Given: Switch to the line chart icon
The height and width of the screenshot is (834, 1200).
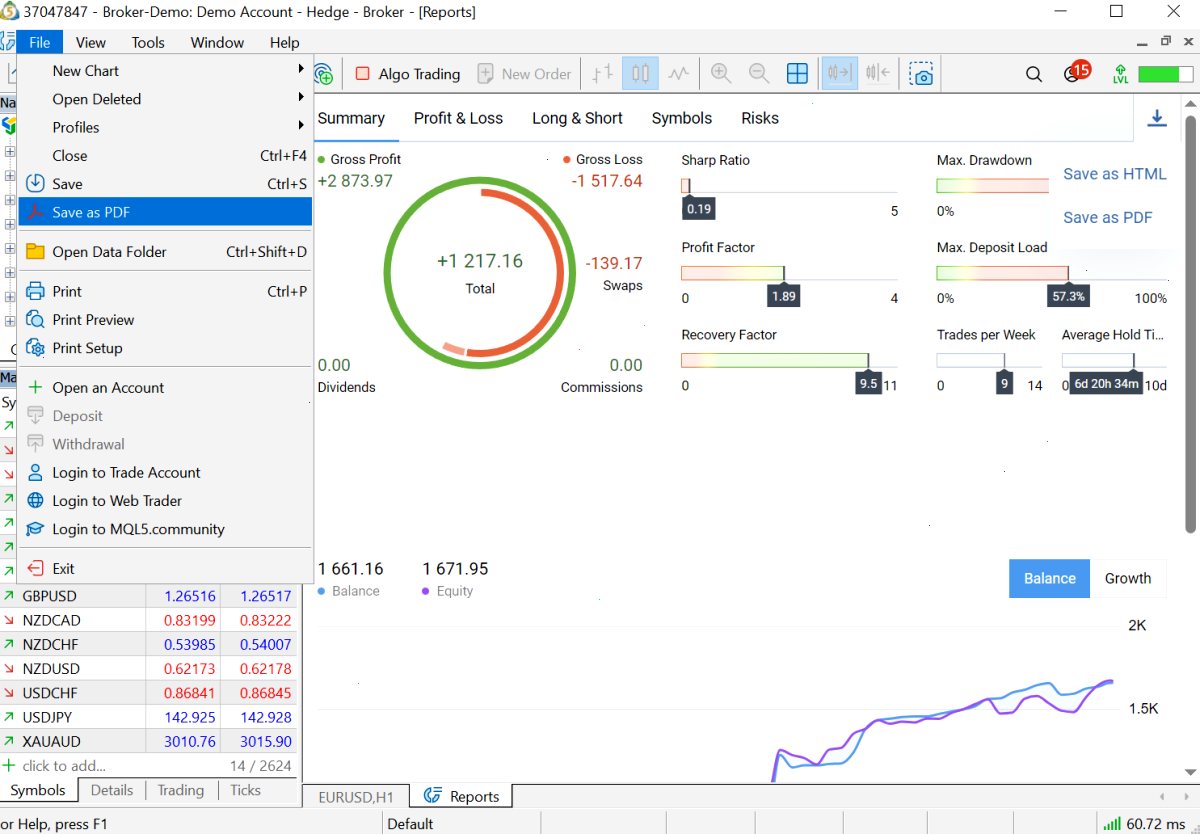Looking at the screenshot, I should (x=679, y=74).
